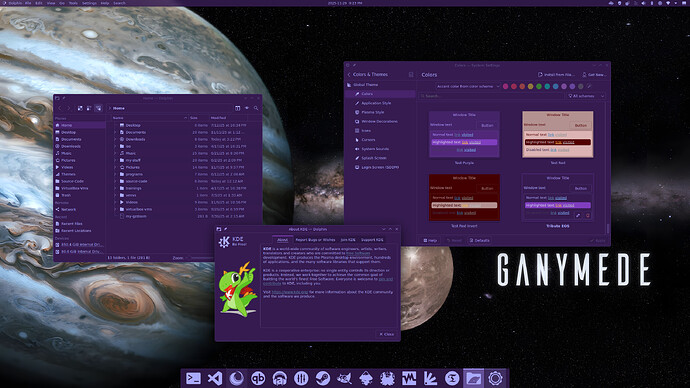Click the color scheme Search field
This screenshot has width=690, height=388.
(x=491, y=96)
